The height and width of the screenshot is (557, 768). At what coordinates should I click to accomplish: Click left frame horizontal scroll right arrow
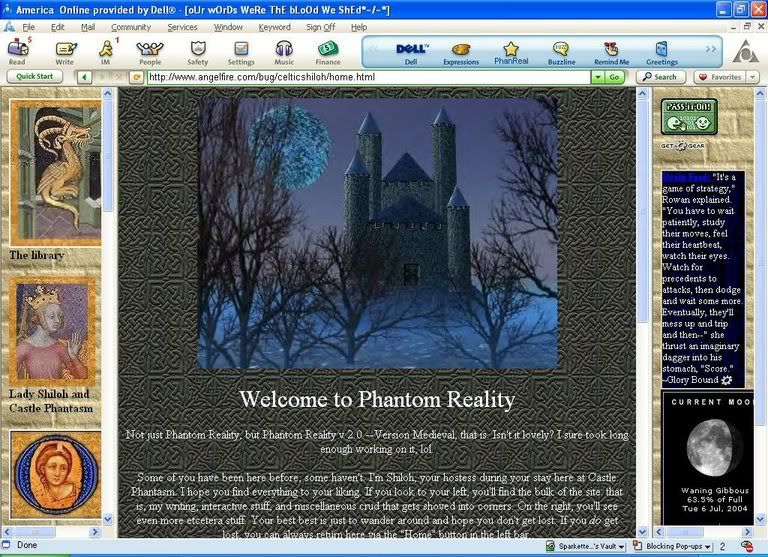tap(95, 532)
